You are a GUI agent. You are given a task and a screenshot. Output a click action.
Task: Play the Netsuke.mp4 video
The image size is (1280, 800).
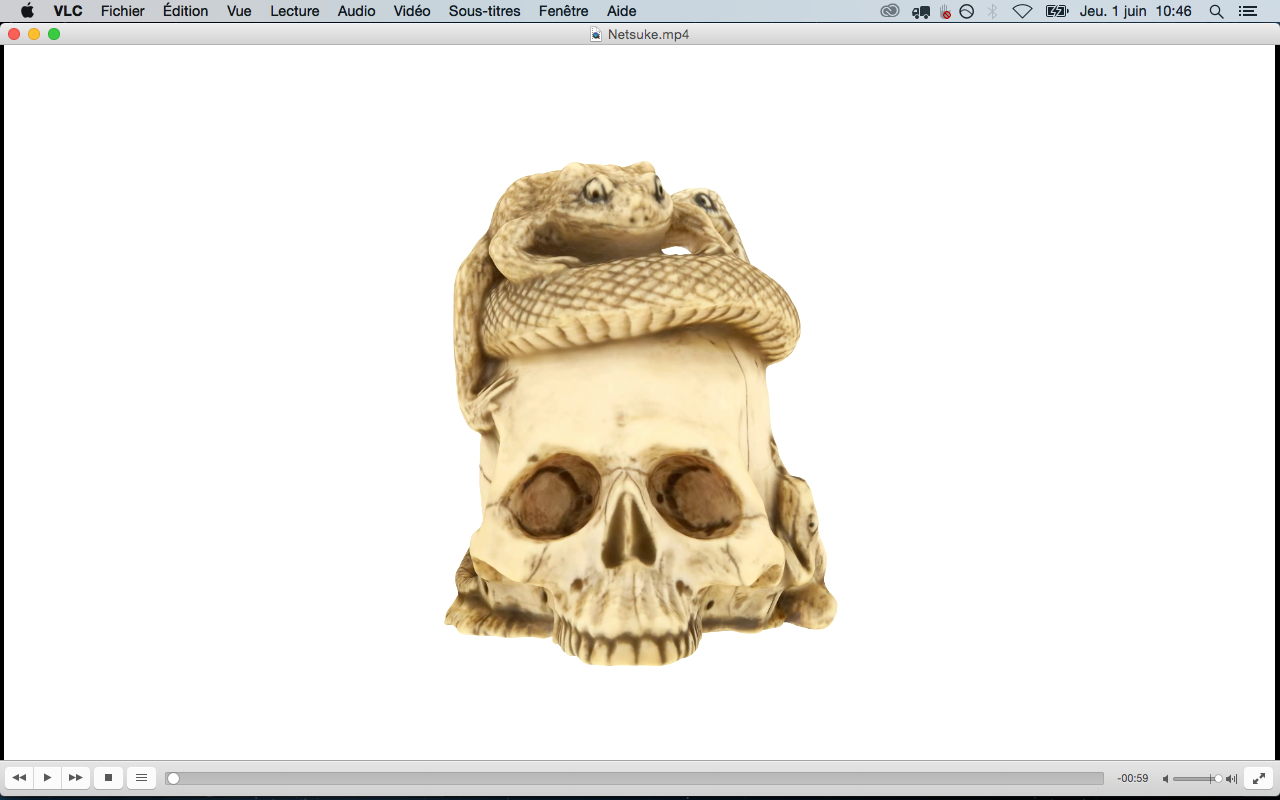point(47,778)
